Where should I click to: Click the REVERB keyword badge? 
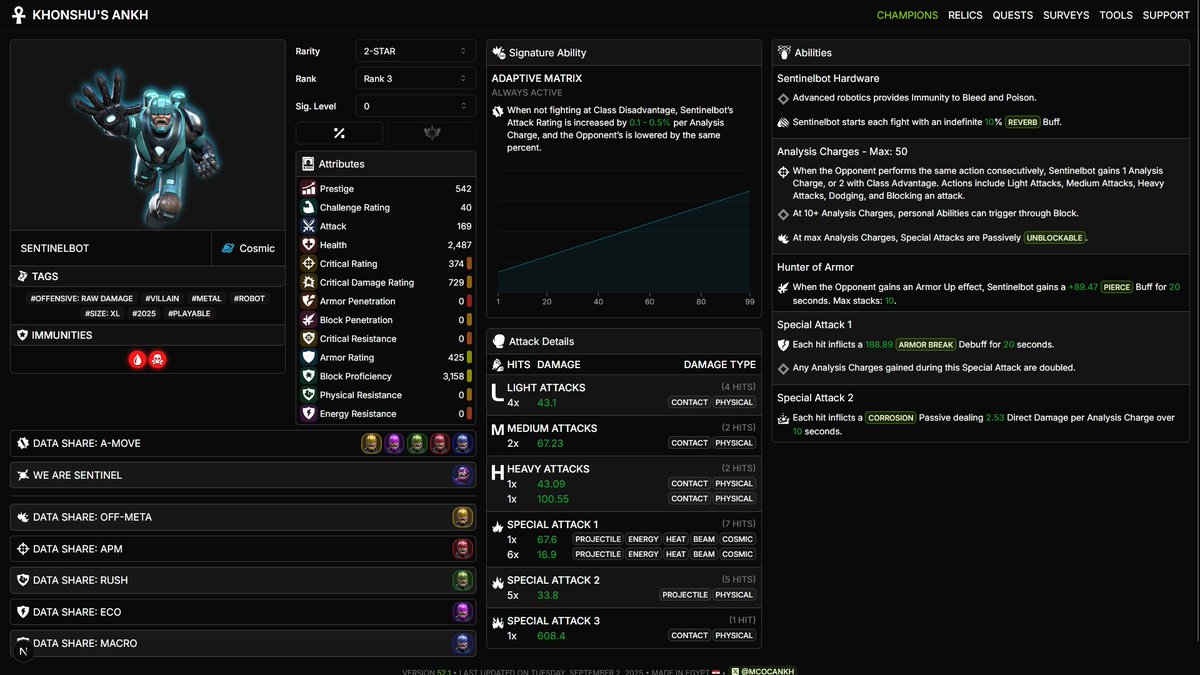click(x=1023, y=122)
